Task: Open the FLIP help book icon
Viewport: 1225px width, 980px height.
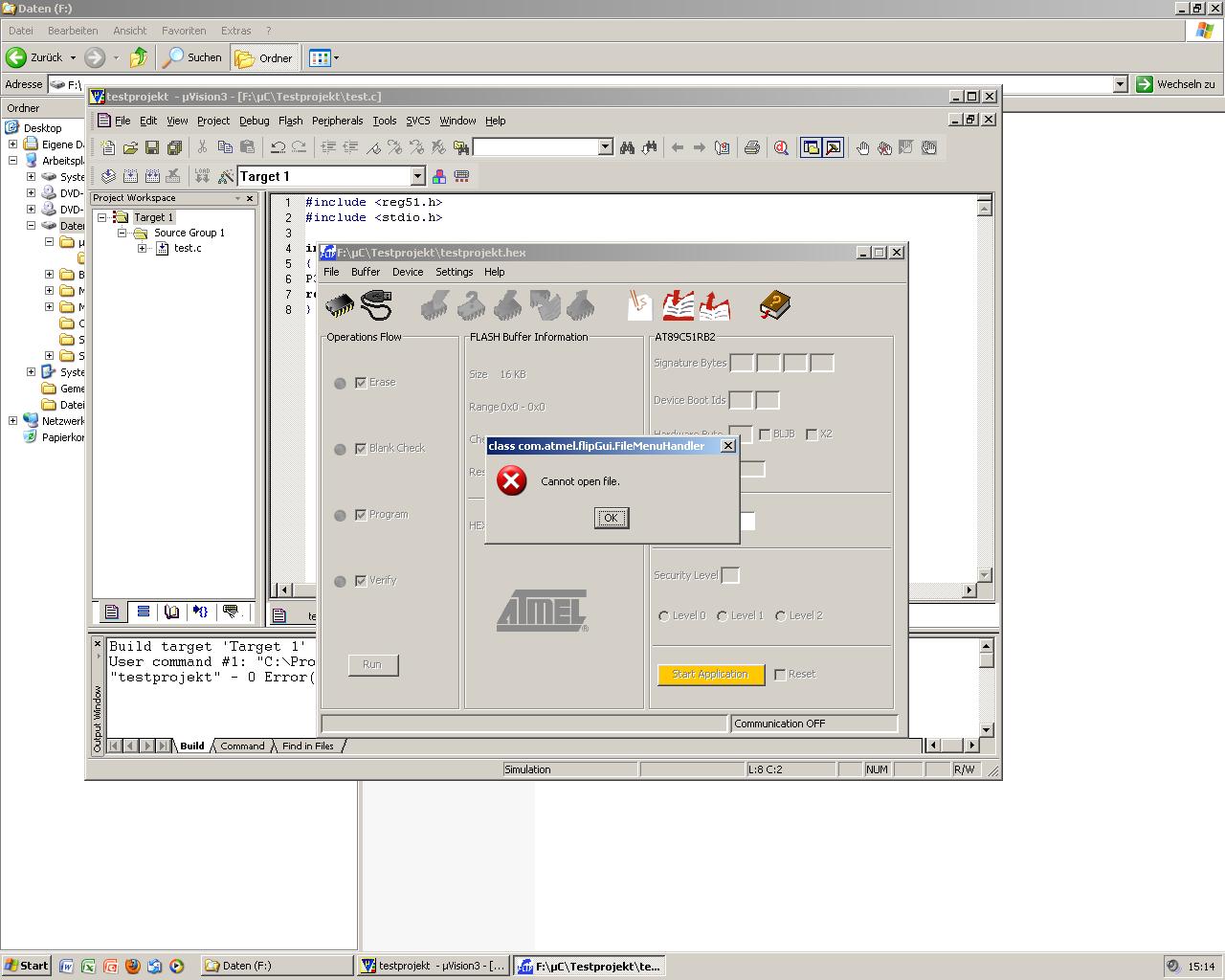Action: pyautogui.click(x=774, y=306)
